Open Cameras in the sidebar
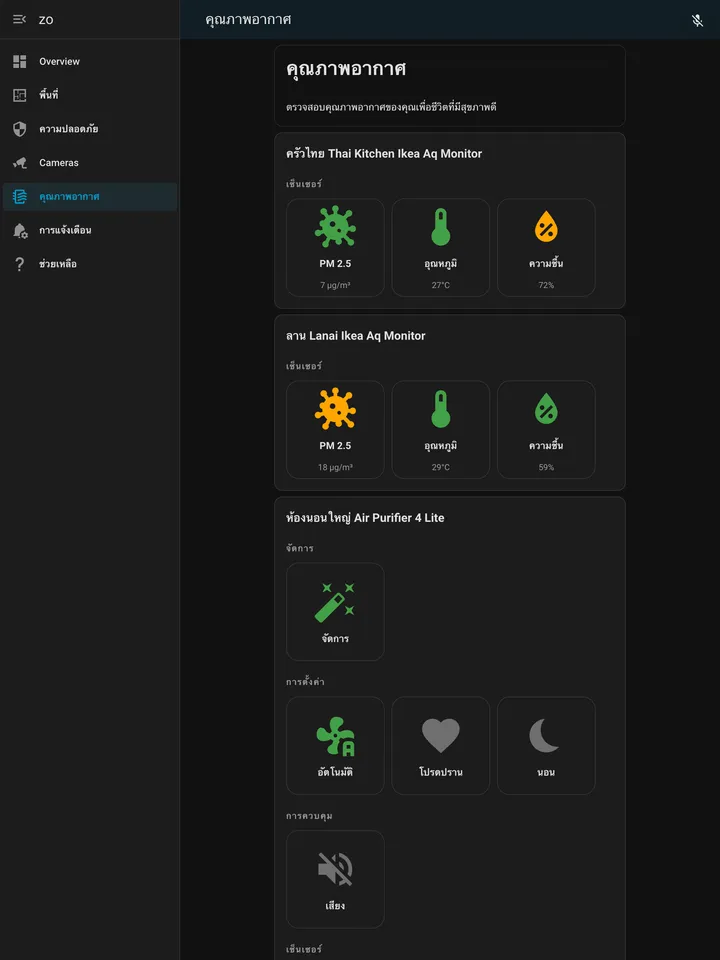This screenshot has width=720, height=960. [x=89, y=163]
